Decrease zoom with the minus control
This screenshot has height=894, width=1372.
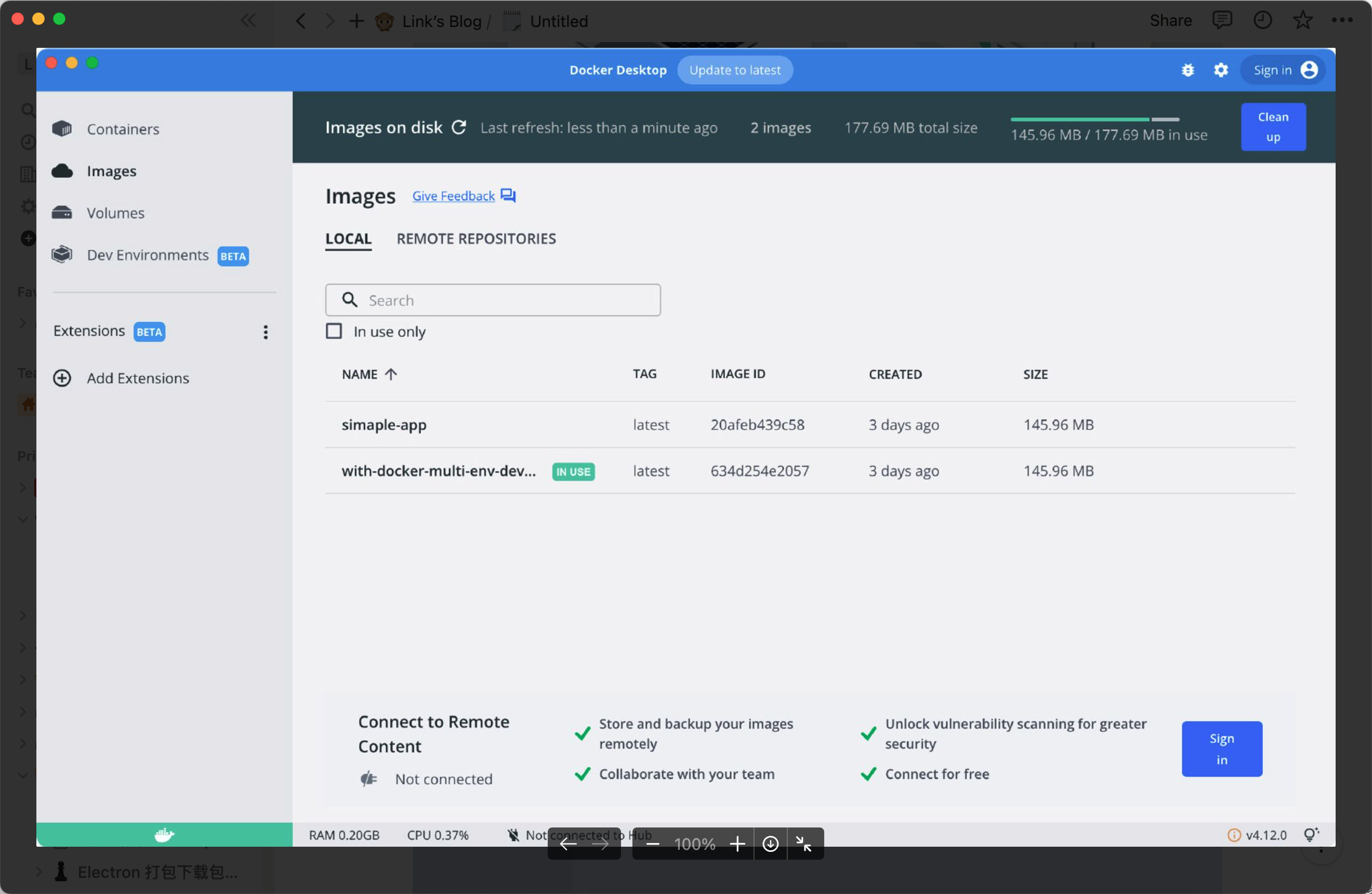click(x=652, y=844)
